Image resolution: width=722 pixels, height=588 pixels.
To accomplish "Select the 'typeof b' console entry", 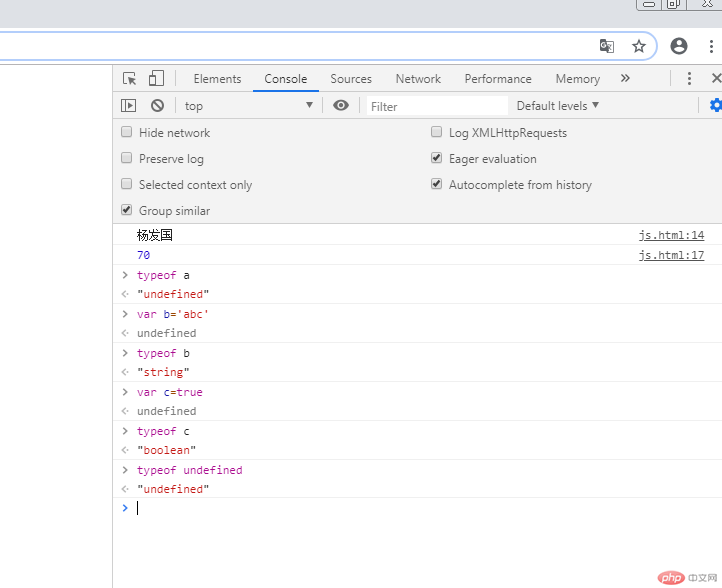I will click(x=163, y=353).
